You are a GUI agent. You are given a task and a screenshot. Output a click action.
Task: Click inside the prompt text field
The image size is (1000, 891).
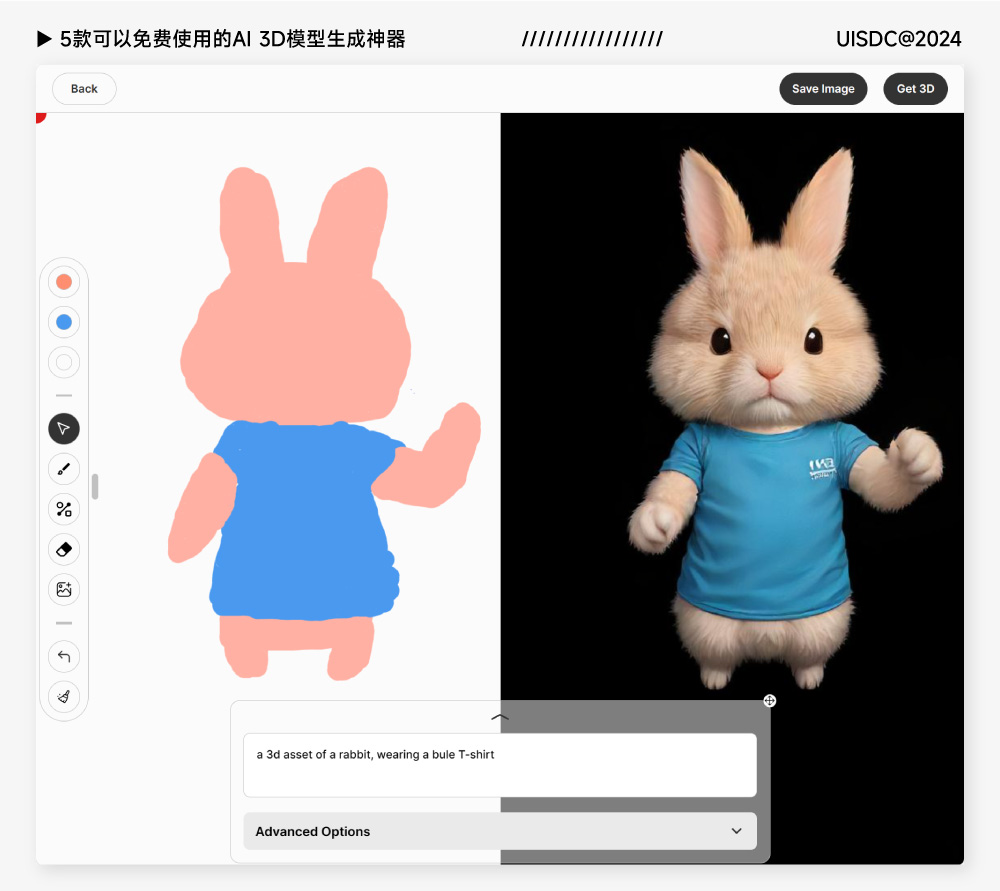pyautogui.click(x=499, y=763)
